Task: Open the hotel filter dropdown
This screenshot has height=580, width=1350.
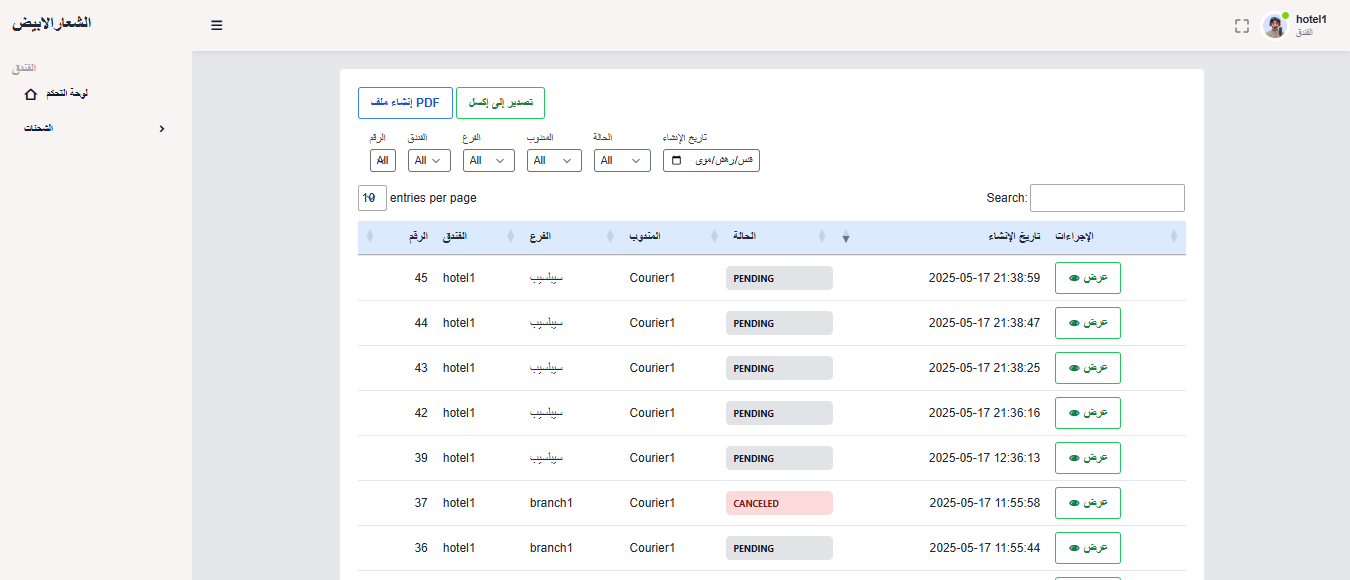Action: point(428,160)
